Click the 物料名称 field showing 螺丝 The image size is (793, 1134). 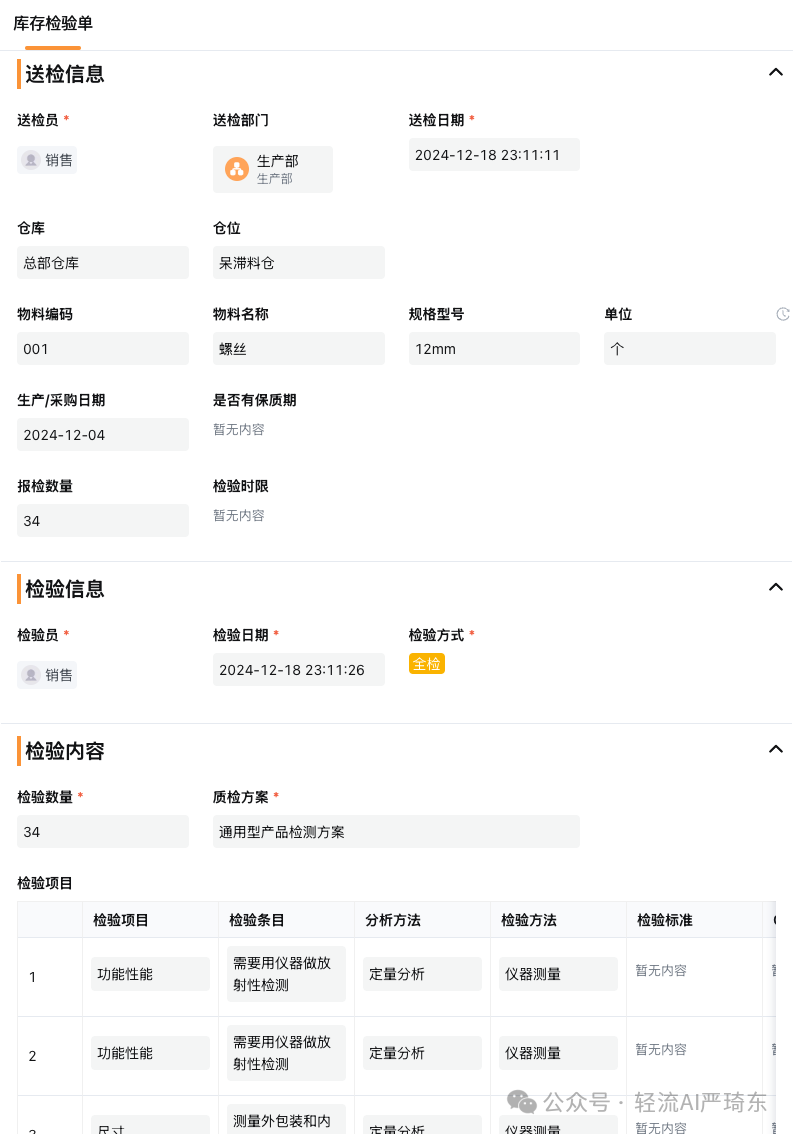tap(299, 349)
